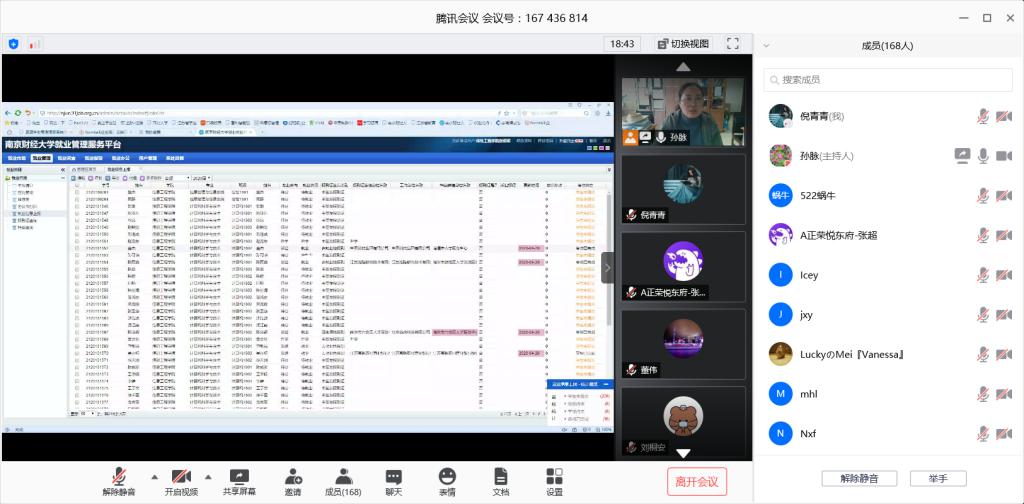This screenshot has height=504, width=1024.
Task: Open the network signal status icon
Action: click(x=35, y=44)
